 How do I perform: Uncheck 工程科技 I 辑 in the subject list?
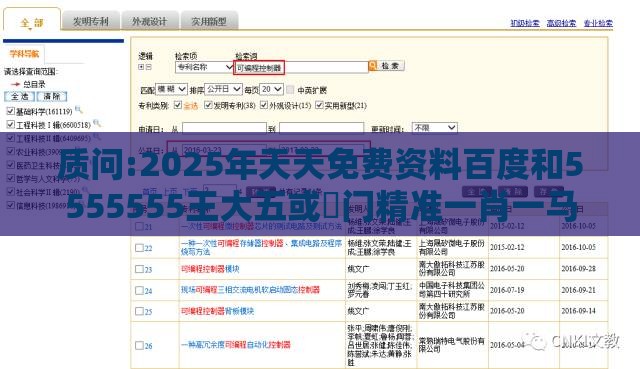pyautogui.click(x=11, y=124)
